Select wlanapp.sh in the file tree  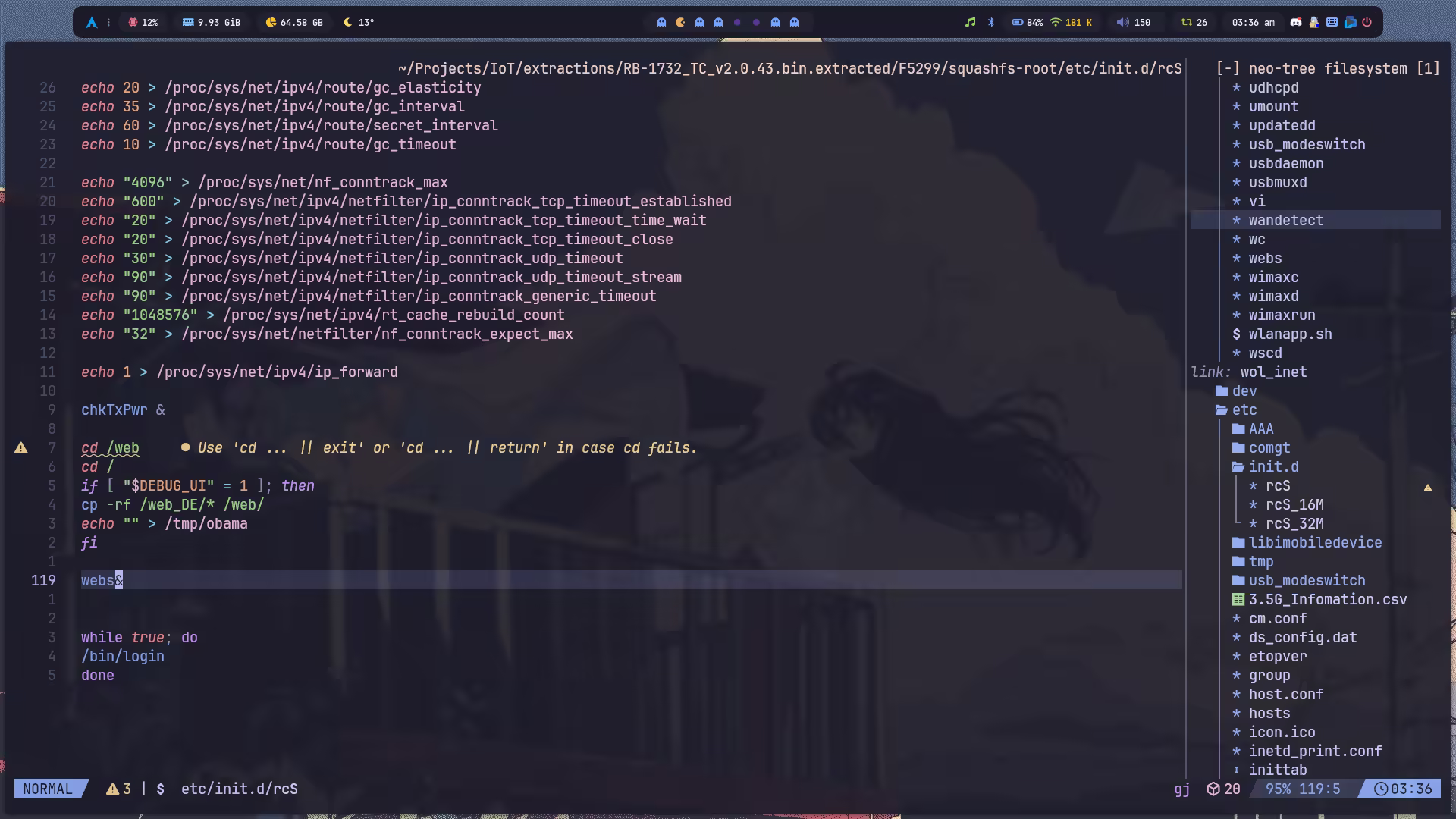click(1289, 334)
